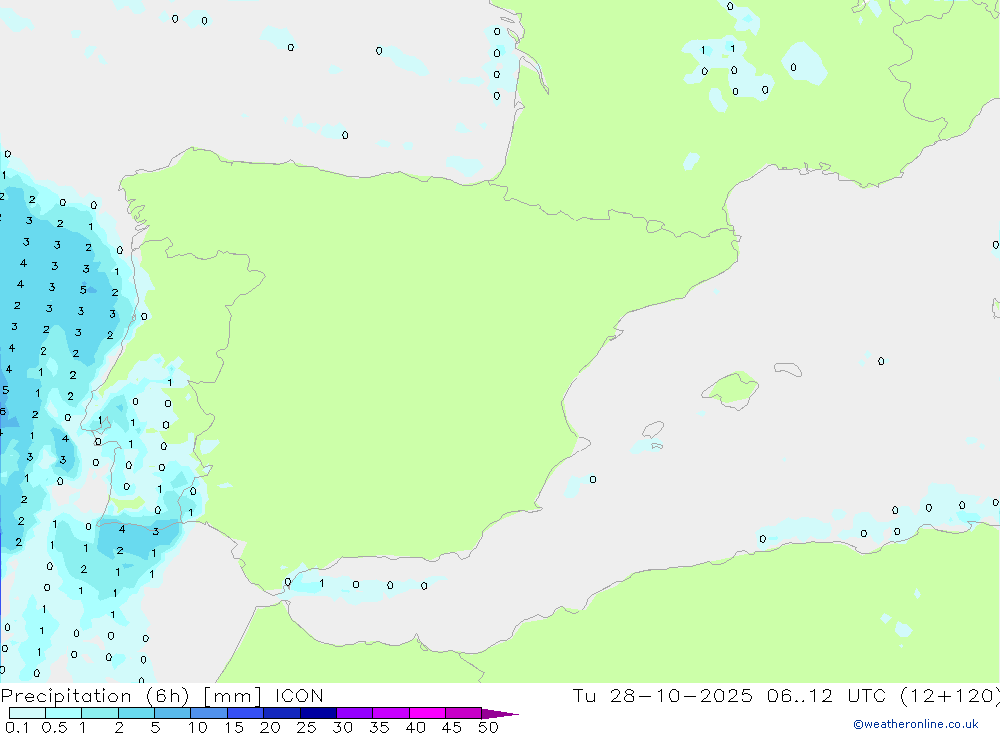Click the (12+120) forecast offset text
Screen dimensions: 1000x733
950,695
